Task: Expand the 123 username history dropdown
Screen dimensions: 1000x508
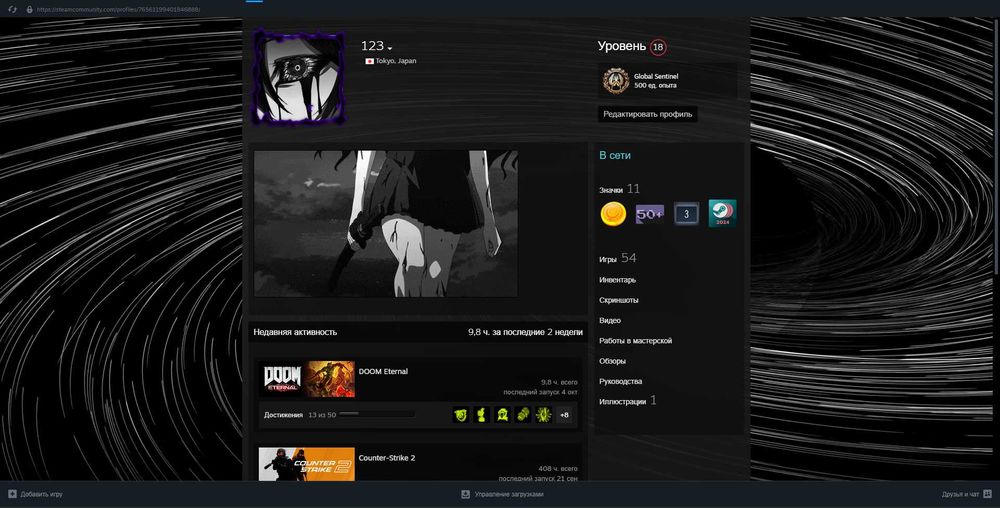Action: pyautogui.click(x=390, y=48)
